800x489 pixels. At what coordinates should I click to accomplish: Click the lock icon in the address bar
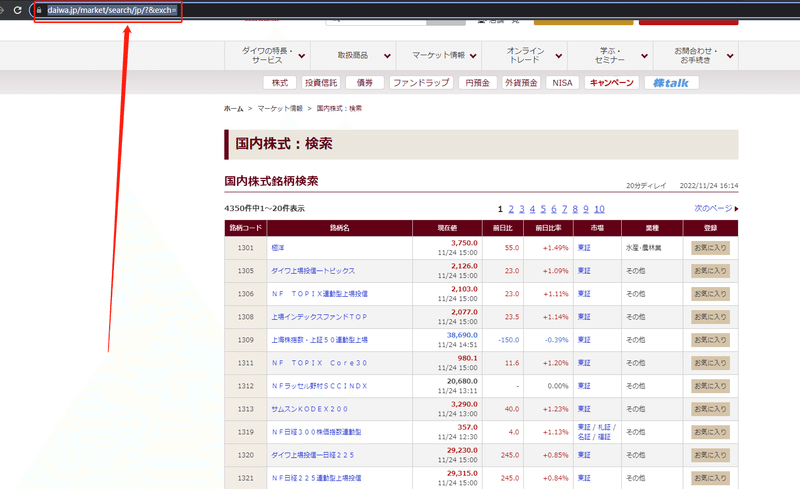click(39, 10)
